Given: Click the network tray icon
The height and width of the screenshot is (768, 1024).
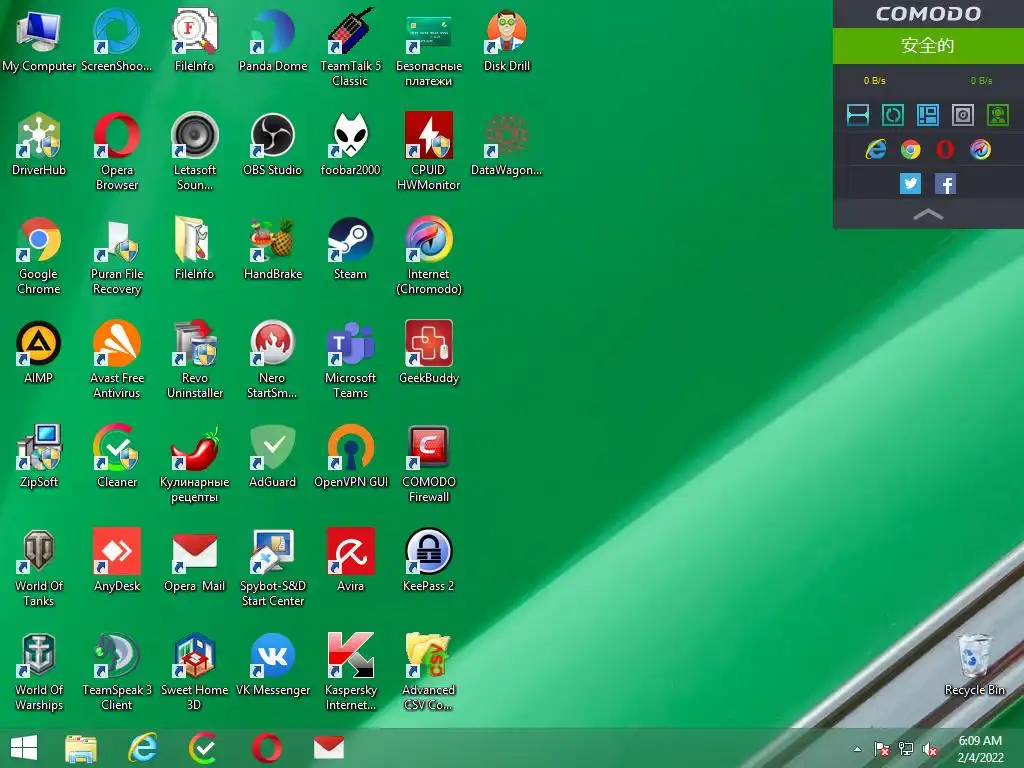Looking at the screenshot, I should [x=906, y=749].
